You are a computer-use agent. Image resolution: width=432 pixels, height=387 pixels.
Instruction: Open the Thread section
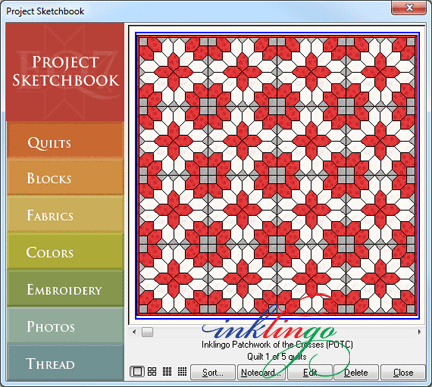pyautogui.click(x=65, y=363)
